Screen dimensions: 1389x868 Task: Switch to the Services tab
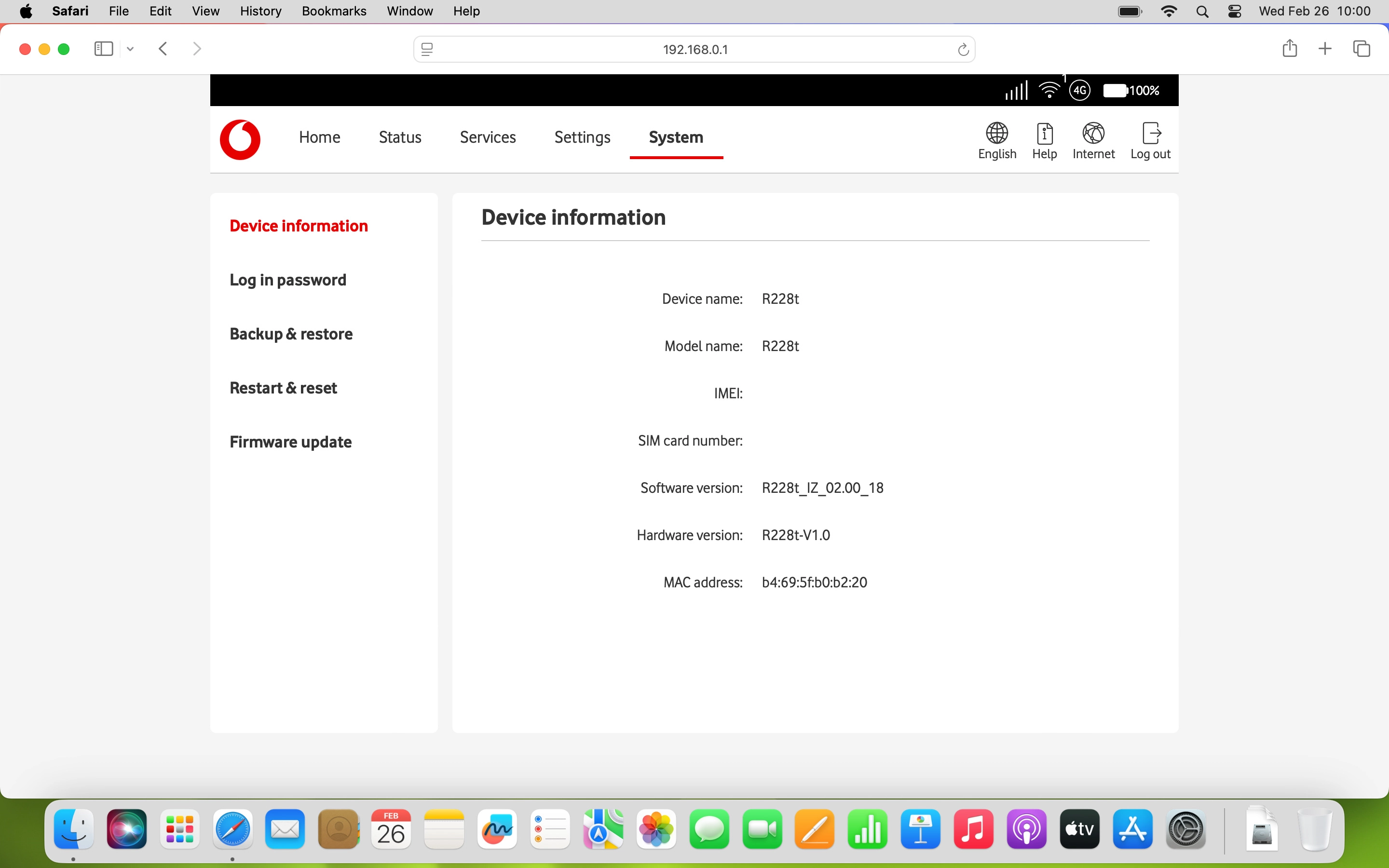(x=487, y=137)
